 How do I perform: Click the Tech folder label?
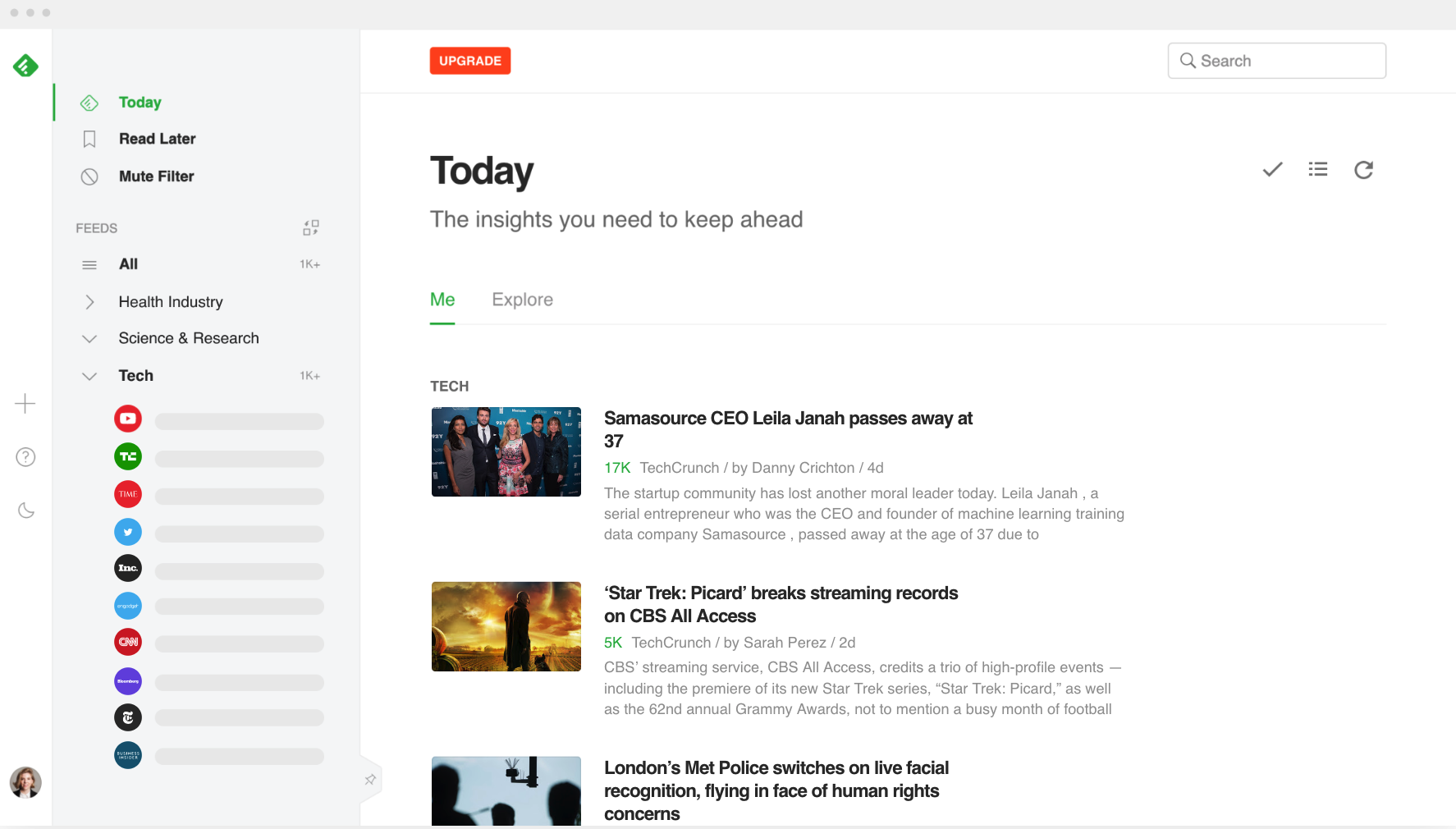pyautogui.click(x=136, y=376)
